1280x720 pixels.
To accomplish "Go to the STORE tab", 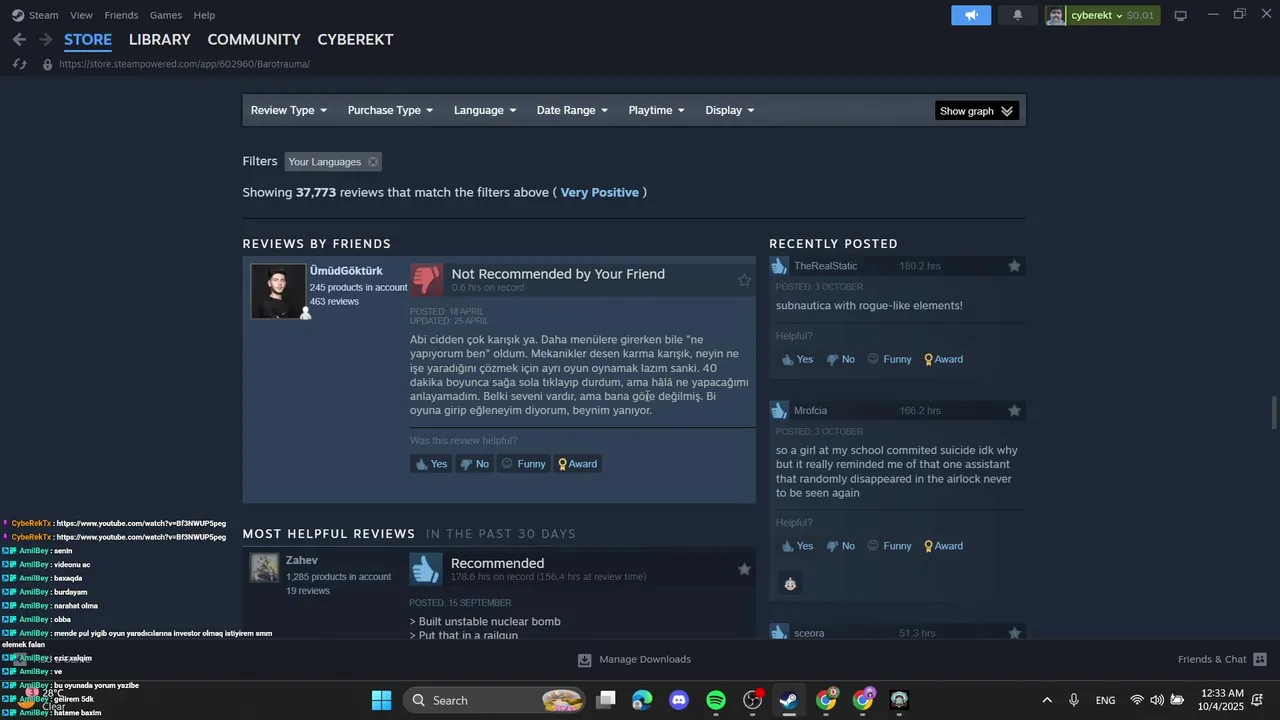I will 88,40.
